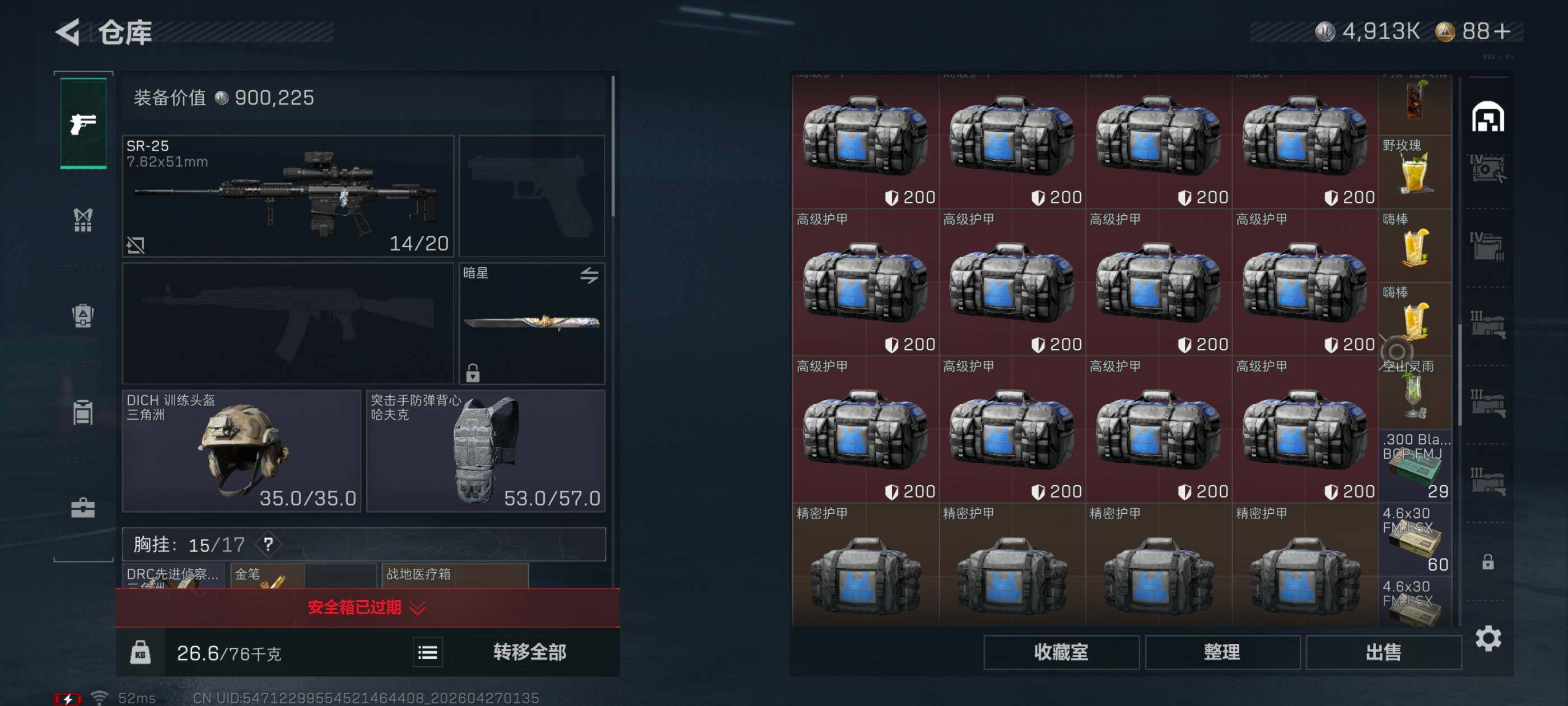Open the item list view button
This screenshot has width=1568, height=706.
[427, 652]
